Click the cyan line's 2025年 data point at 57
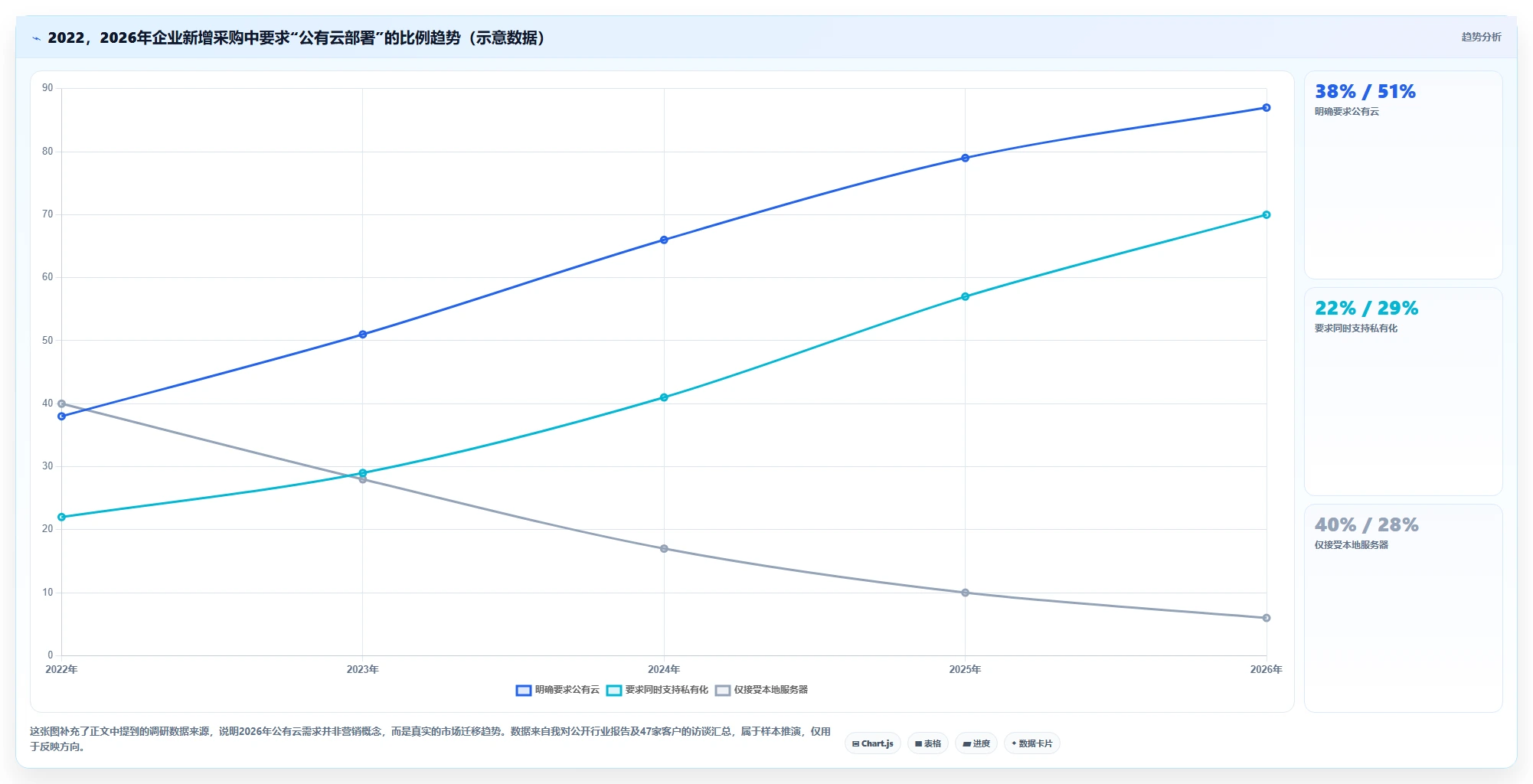Viewport: 1533px width, 784px height. (965, 297)
